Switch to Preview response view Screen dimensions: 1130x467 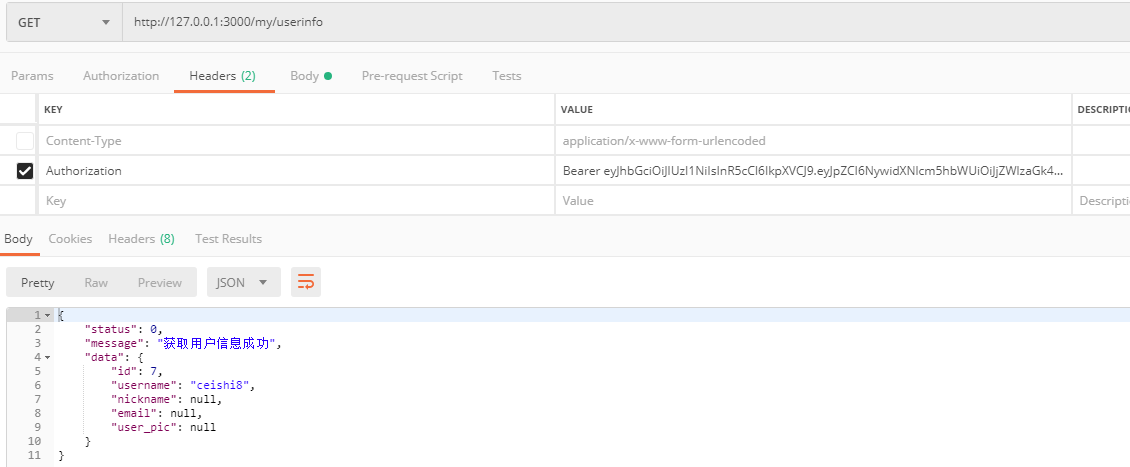pyautogui.click(x=160, y=282)
